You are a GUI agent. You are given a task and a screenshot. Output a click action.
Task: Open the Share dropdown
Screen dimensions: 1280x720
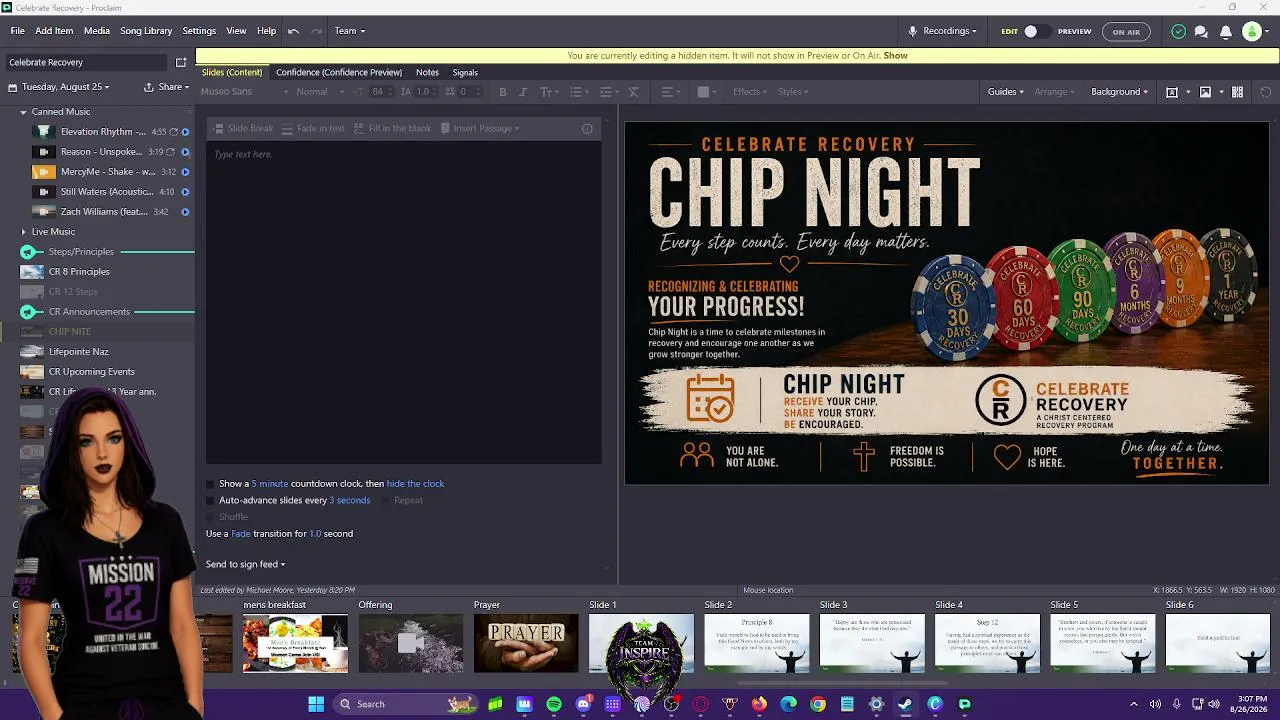[167, 87]
